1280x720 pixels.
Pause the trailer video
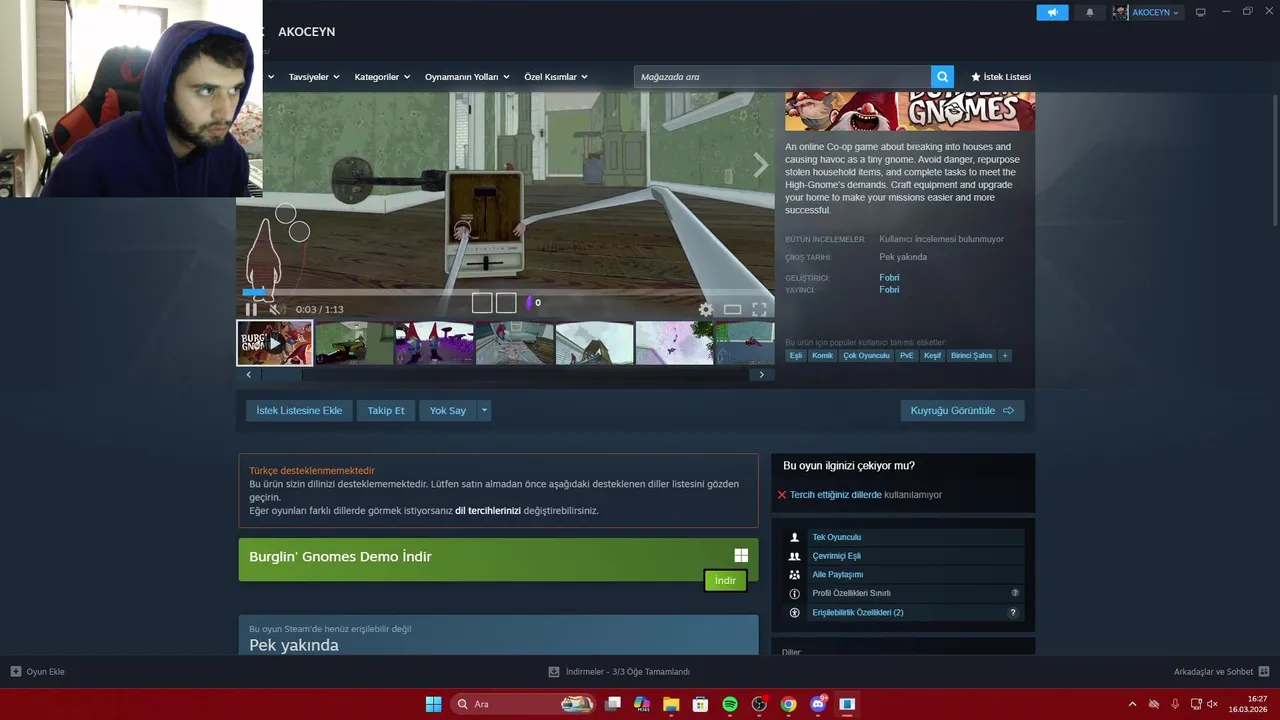point(251,310)
